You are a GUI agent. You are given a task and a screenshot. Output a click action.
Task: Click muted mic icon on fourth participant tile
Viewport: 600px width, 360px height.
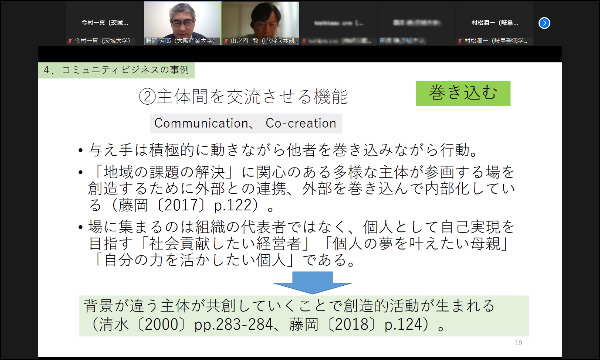tap(304, 41)
